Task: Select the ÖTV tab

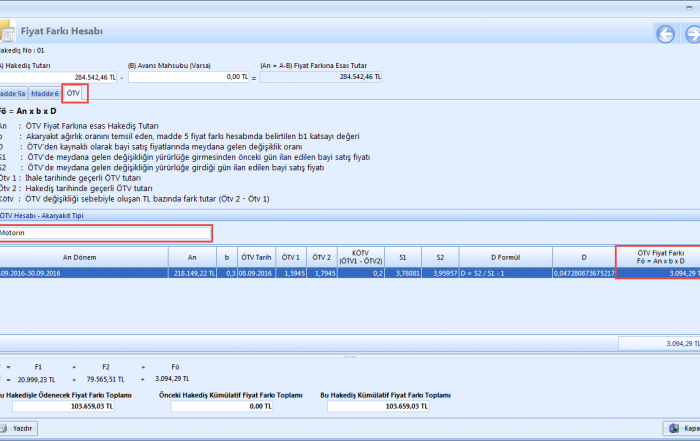Action: [73, 93]
